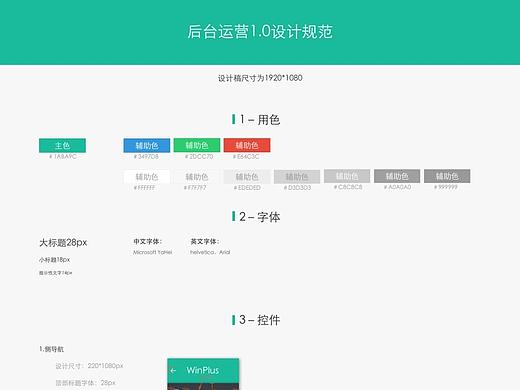Click the hex code under the blue swatch
This screenshot has height=390, width=520.
(146, 156)
